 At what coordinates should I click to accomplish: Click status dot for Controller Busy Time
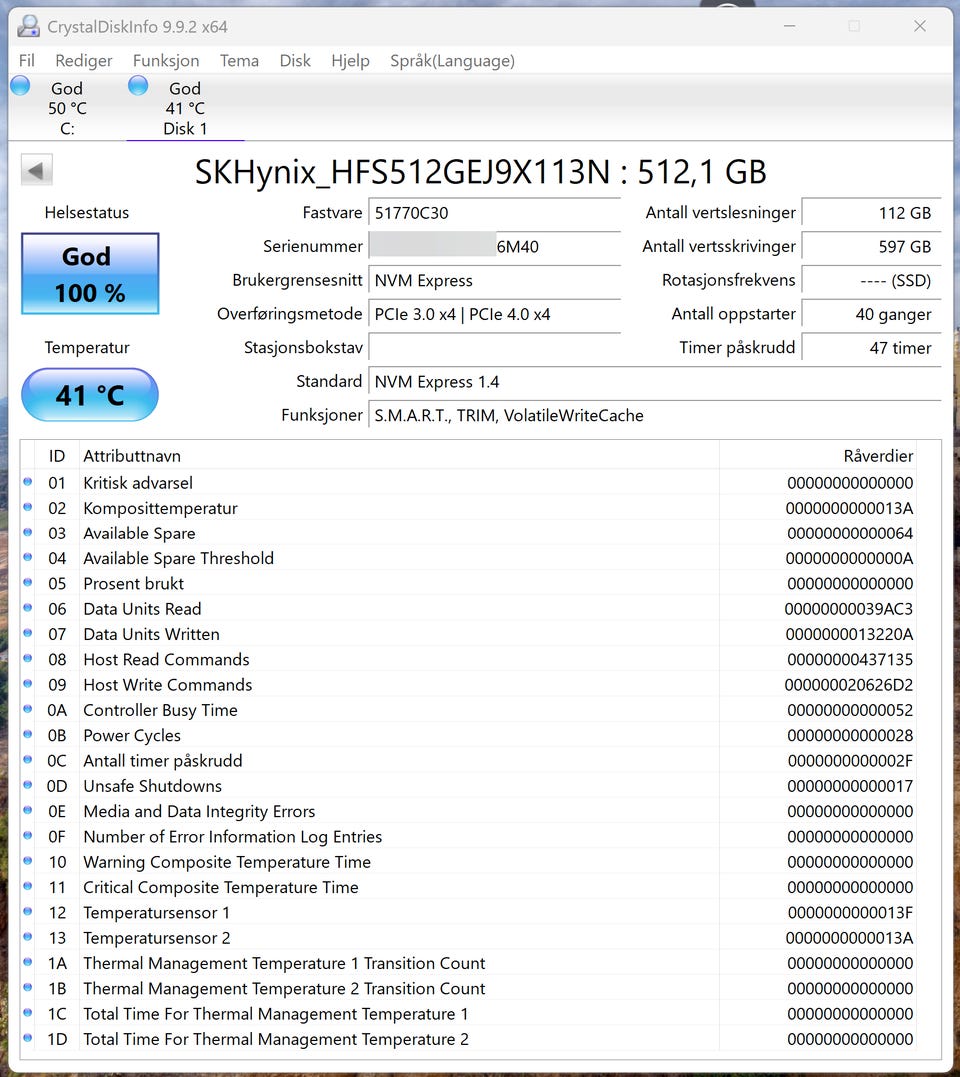tap(27, 710)
